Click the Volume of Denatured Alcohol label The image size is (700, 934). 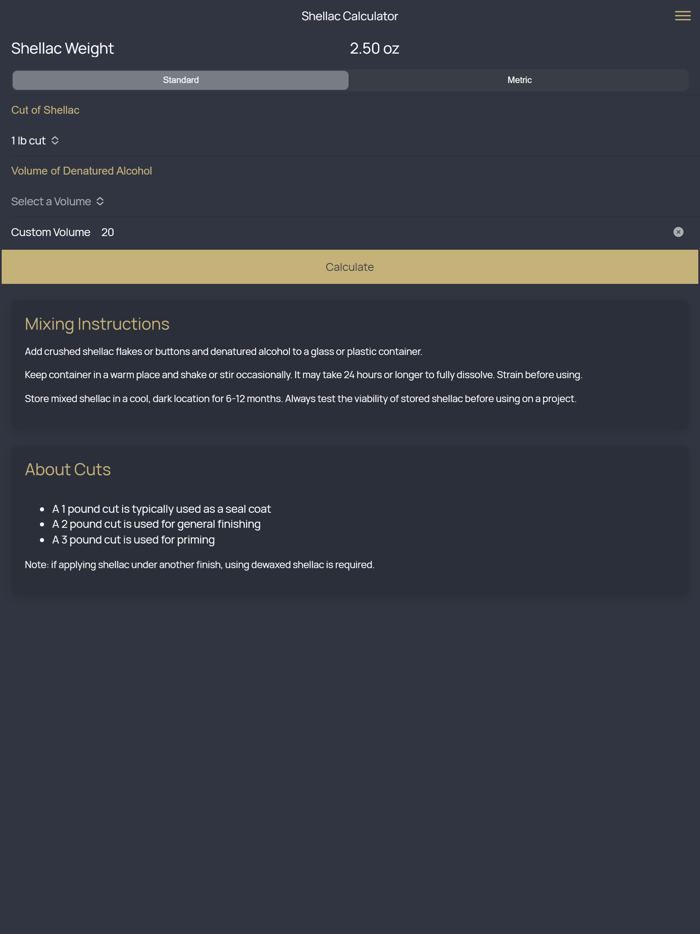81,170
